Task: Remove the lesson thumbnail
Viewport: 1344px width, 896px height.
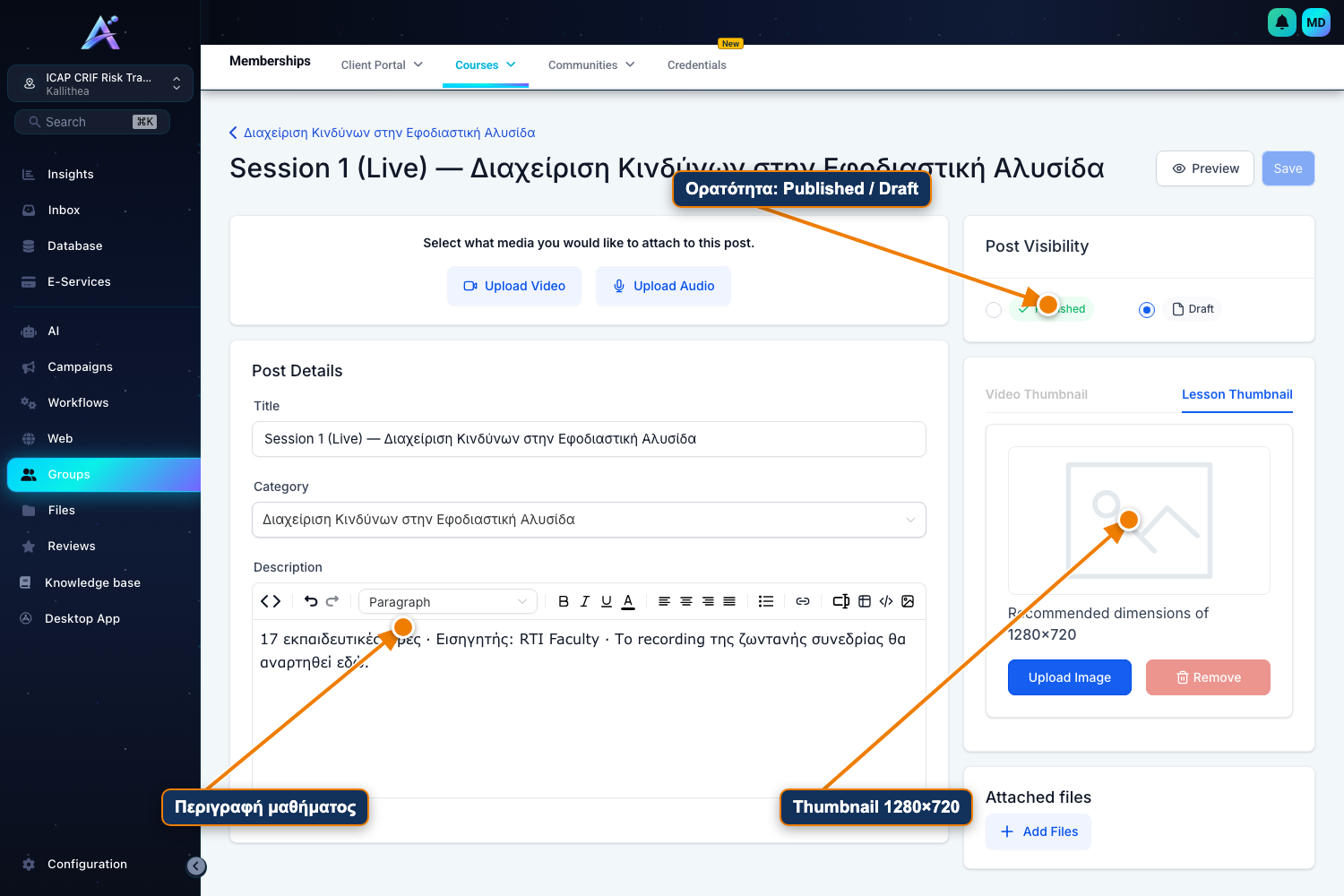Action: coord(1208,677)
